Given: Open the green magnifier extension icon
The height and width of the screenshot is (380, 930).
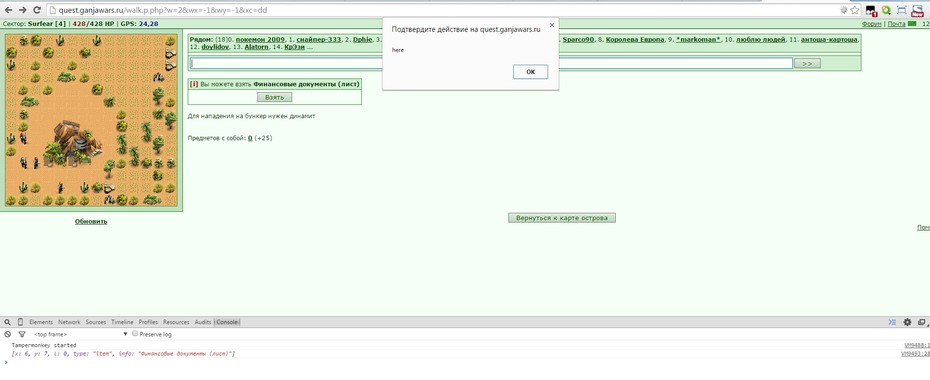Looking at the screenshot, I should coord(886,10).
